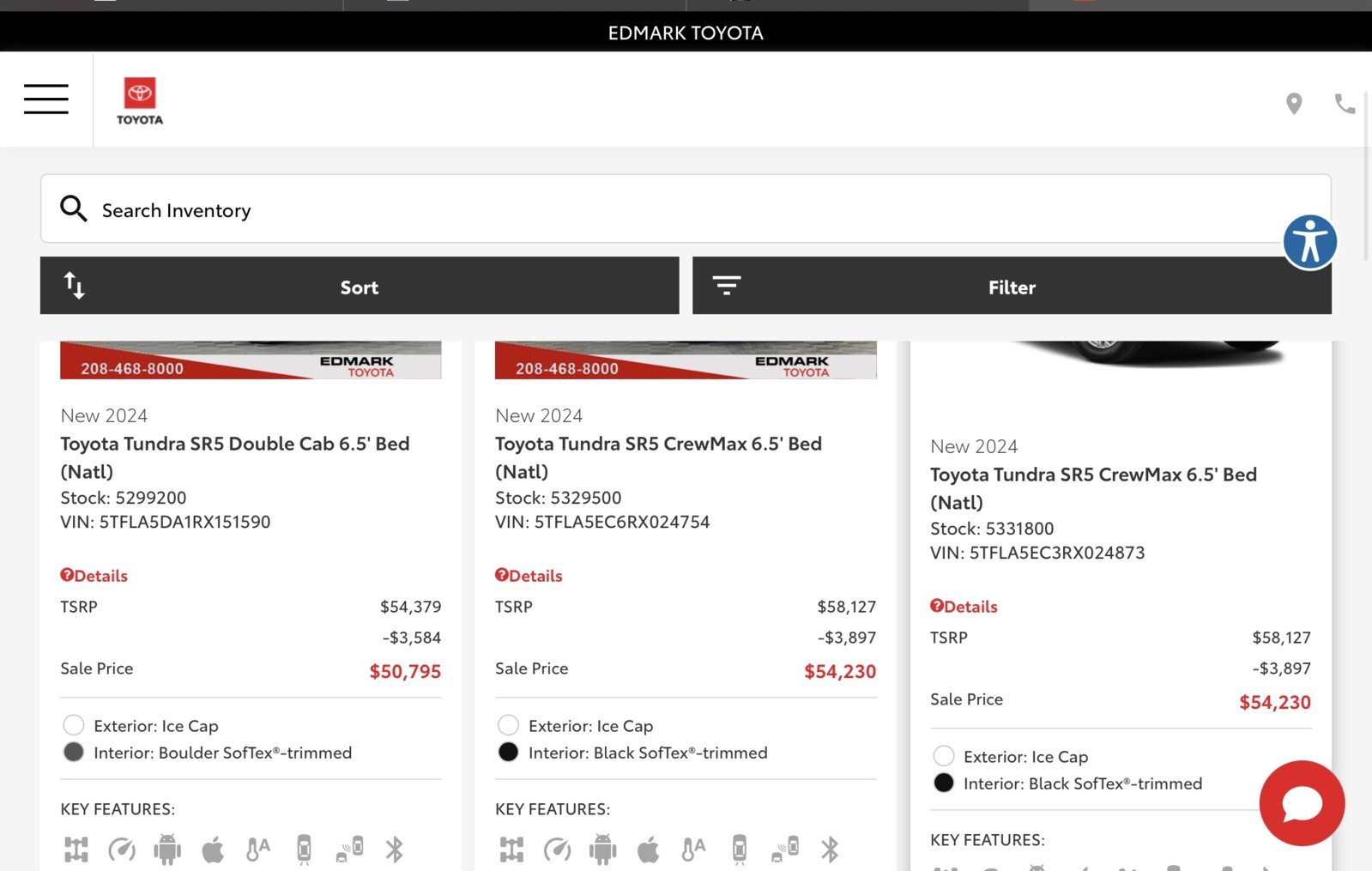This screenshot has height=871, width=1372.
Task: Select Ice Cap exterior swatch for stock 5331800
Action: [x=944, y=756]
